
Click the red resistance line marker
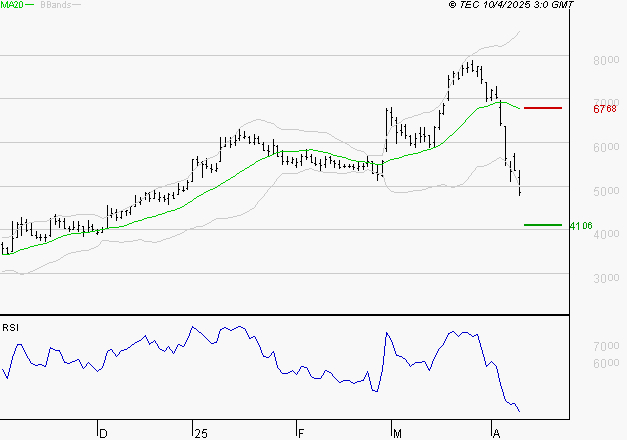[543, 108]
